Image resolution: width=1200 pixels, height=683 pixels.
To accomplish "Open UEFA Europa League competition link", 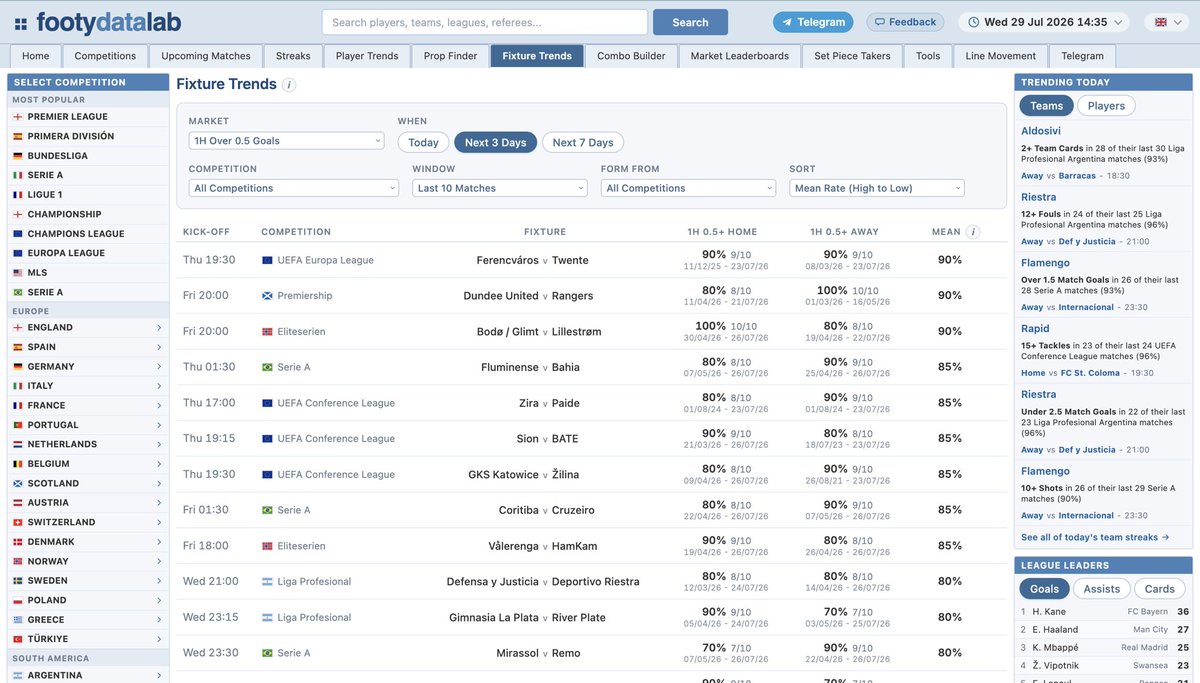I will click(x=325, y=260).
